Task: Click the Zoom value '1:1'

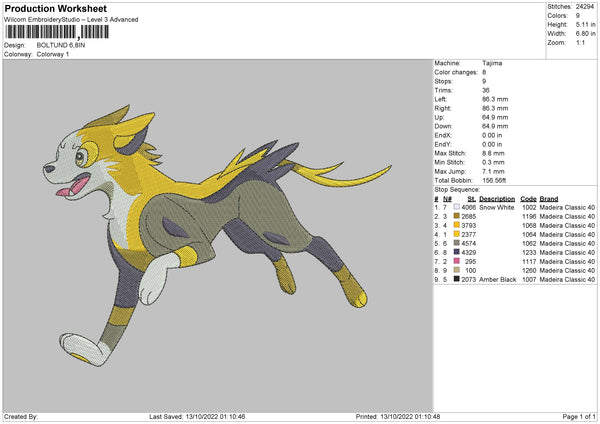Action: click(580, 42)
